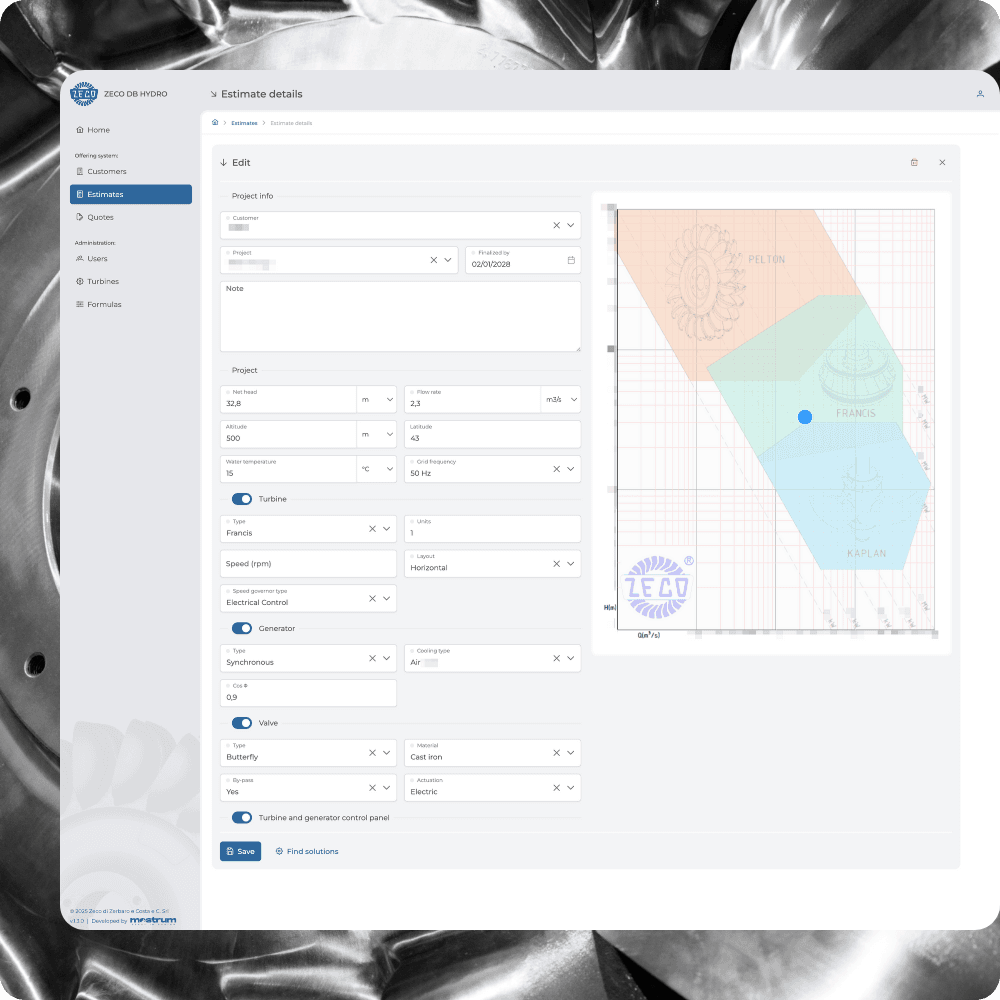Click inside the Note text area
The image size is (1000, 1000).
click(400, 315)
